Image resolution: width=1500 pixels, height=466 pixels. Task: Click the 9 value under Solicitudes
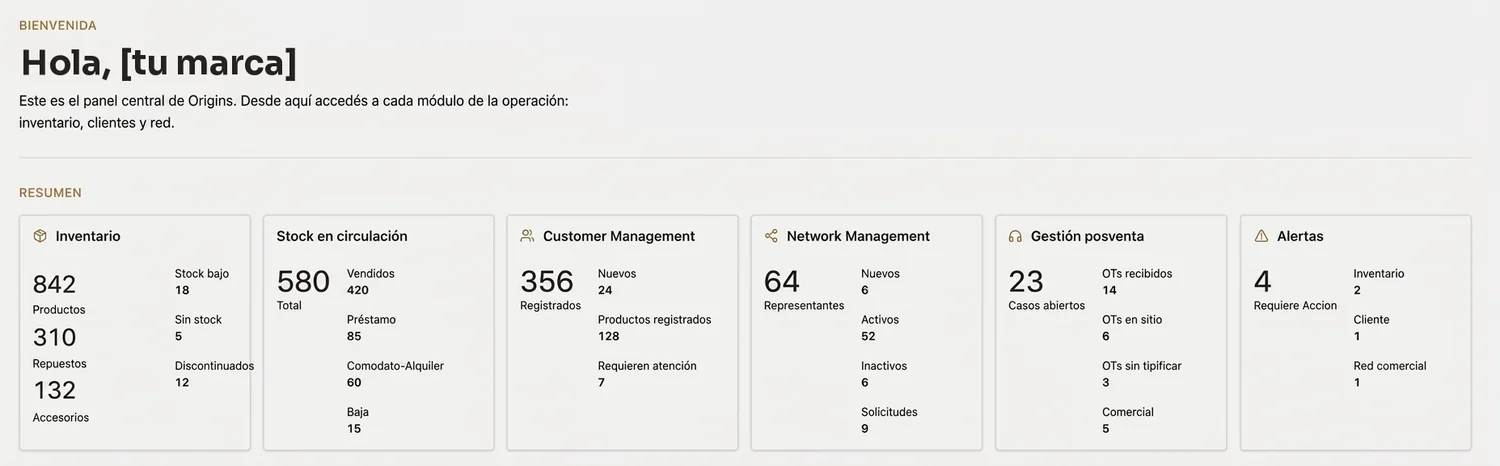click(x=865, y=428)
